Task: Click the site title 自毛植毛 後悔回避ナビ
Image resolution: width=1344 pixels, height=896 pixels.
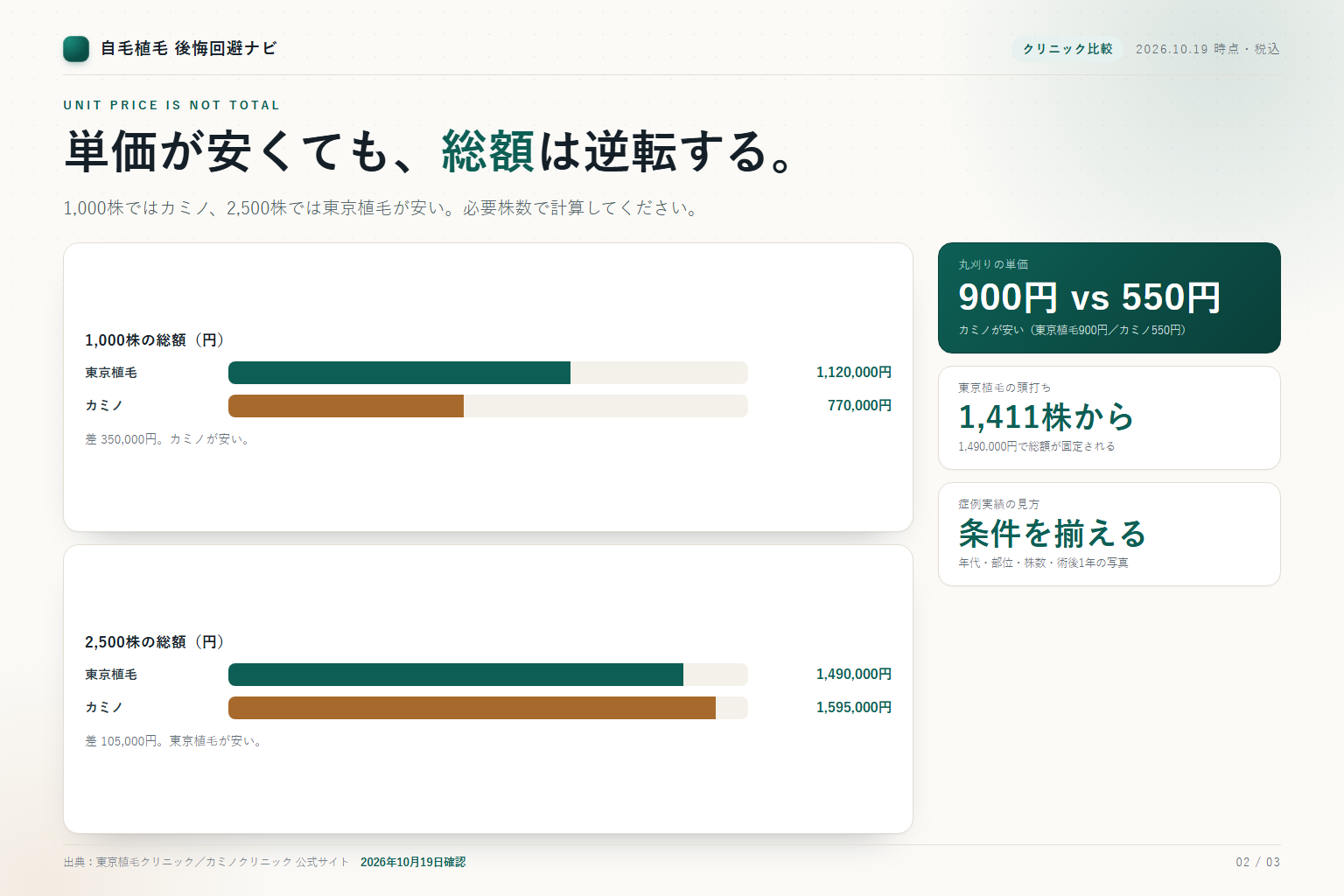Action: click(188, 48)
